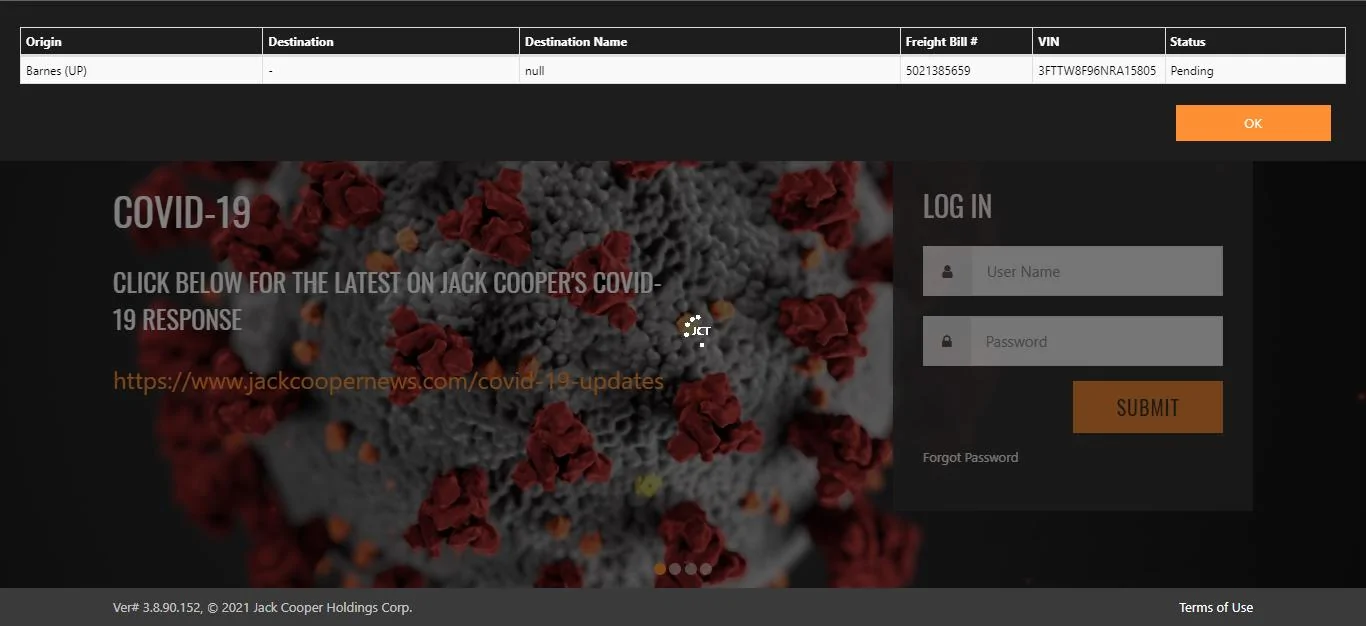
Task: Select the Barnes (UP) origin cell
Action: click(x=141, y=71)
